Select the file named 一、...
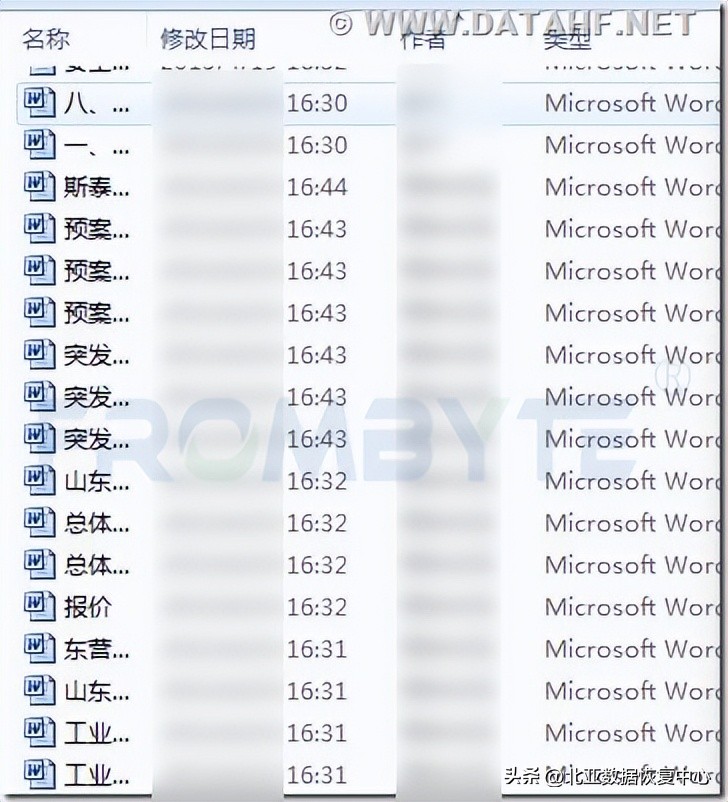Viewport: 728px width, 802px height. coord(96,146)
